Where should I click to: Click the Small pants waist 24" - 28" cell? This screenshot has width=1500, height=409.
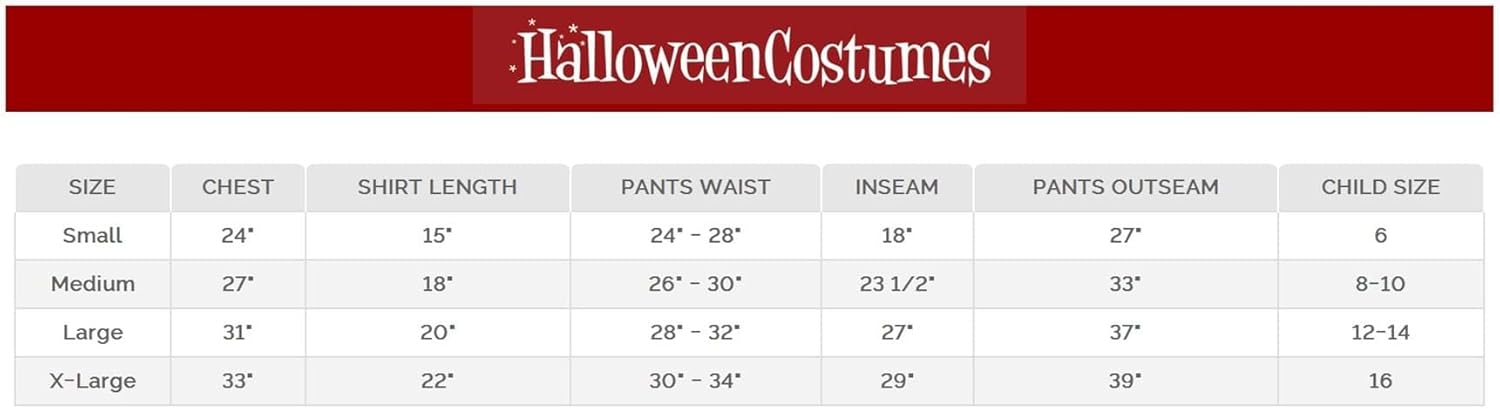[x=695, y=236]
